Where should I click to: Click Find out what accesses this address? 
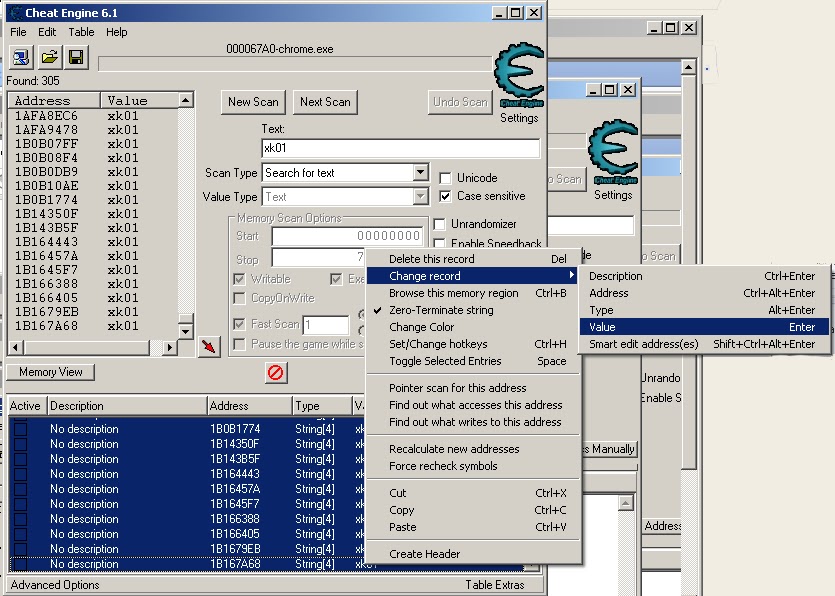(472, 405)
